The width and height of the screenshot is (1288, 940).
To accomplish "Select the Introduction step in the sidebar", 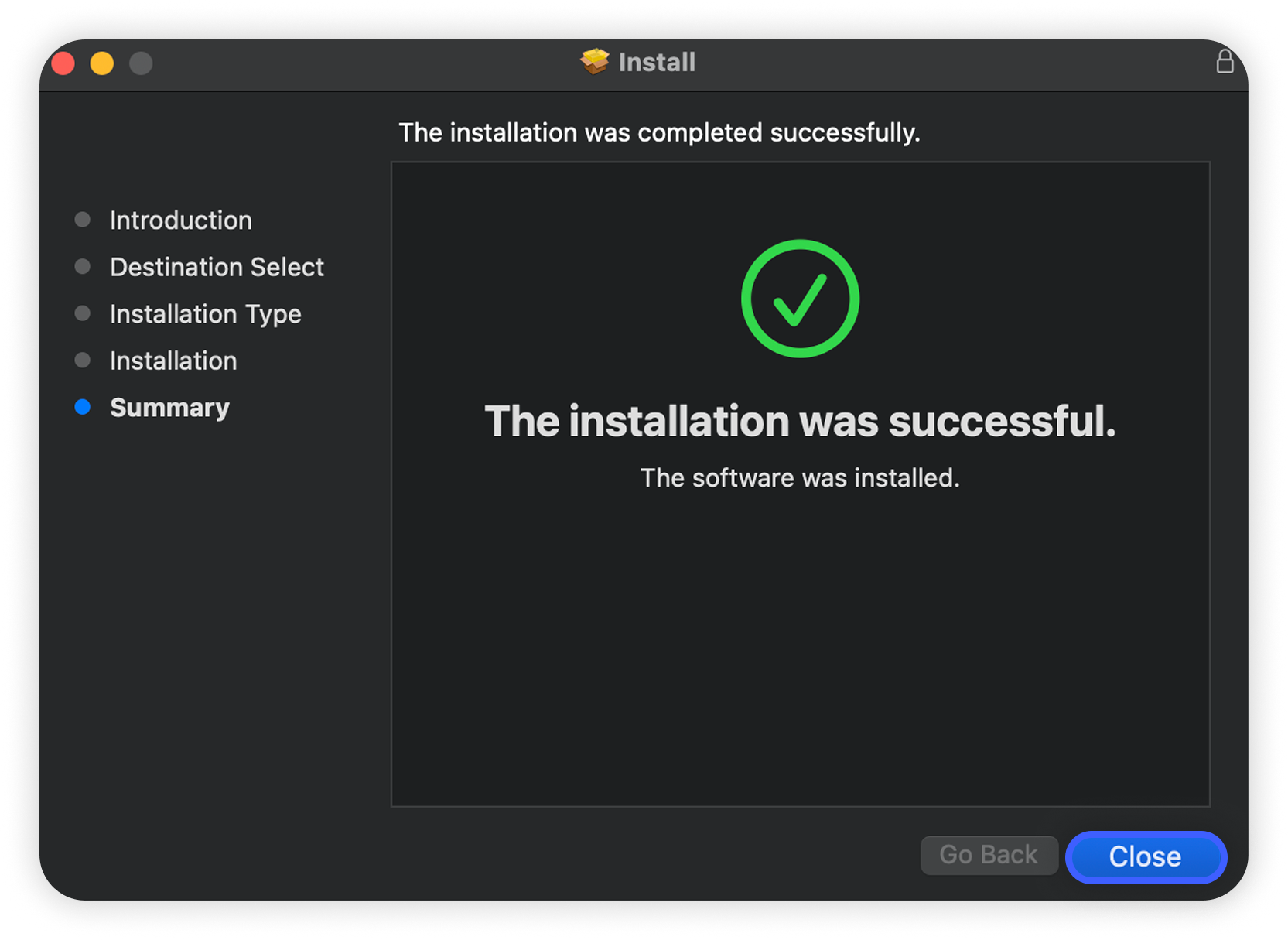I will pos(181,220).
